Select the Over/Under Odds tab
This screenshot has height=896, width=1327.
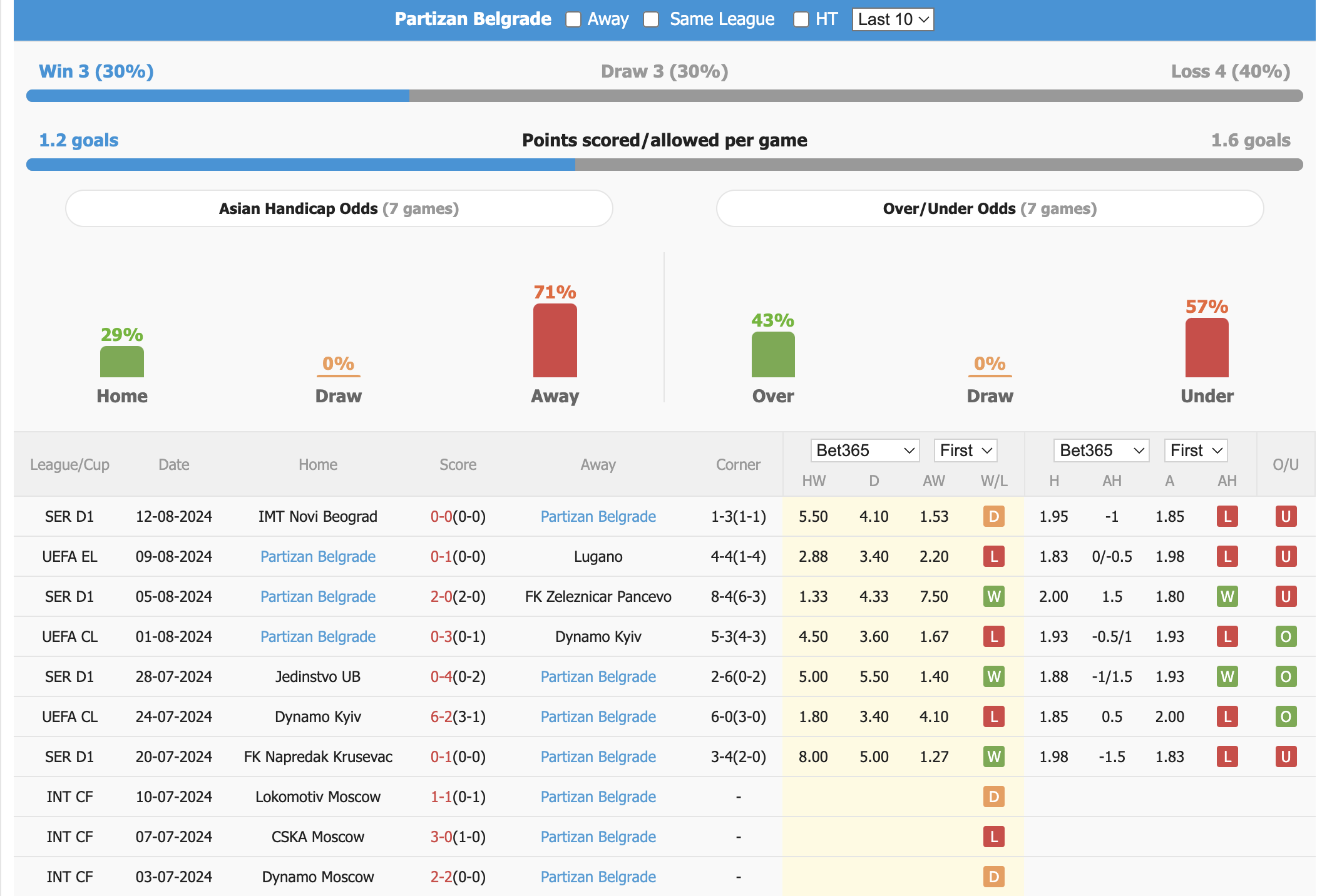[x=990, y=208]
